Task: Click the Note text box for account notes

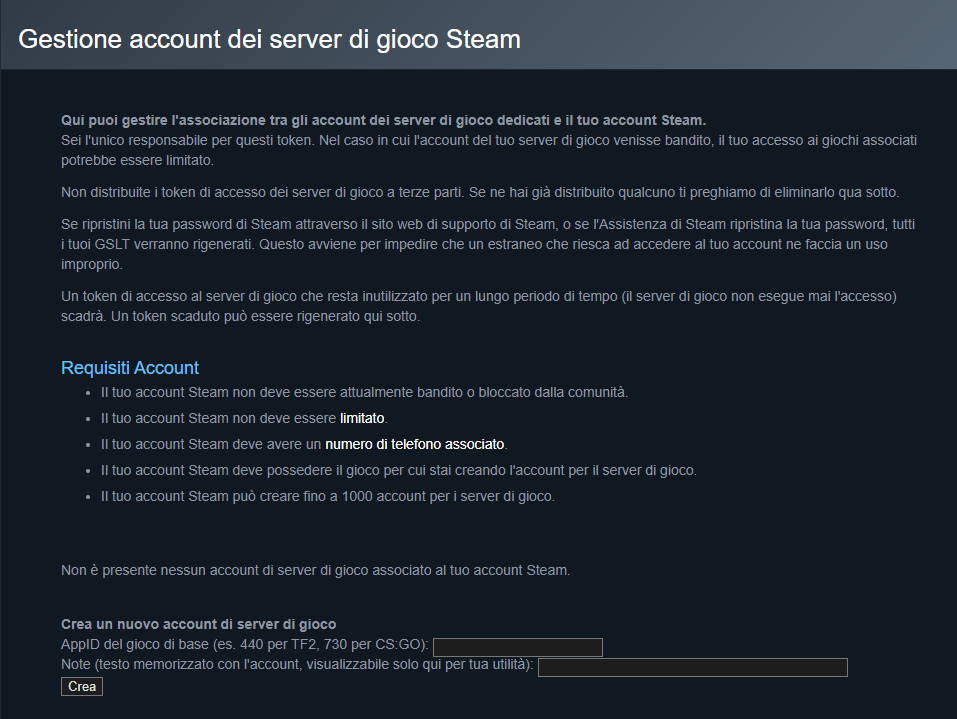Action: 692,667
